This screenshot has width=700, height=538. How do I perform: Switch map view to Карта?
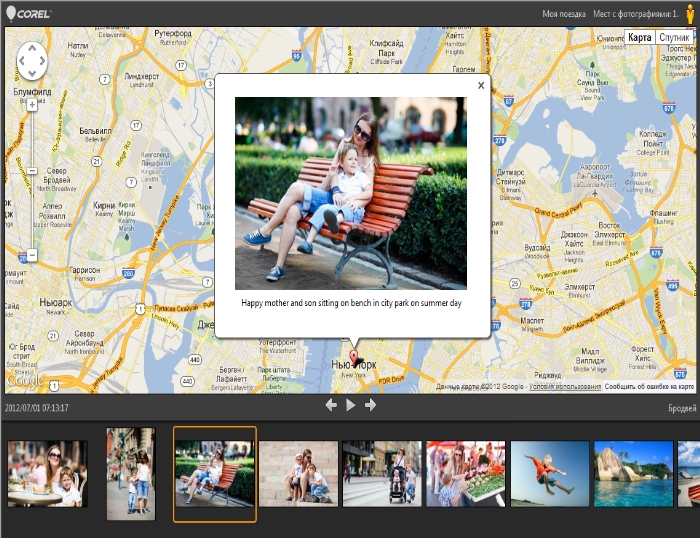pos(639,37)
